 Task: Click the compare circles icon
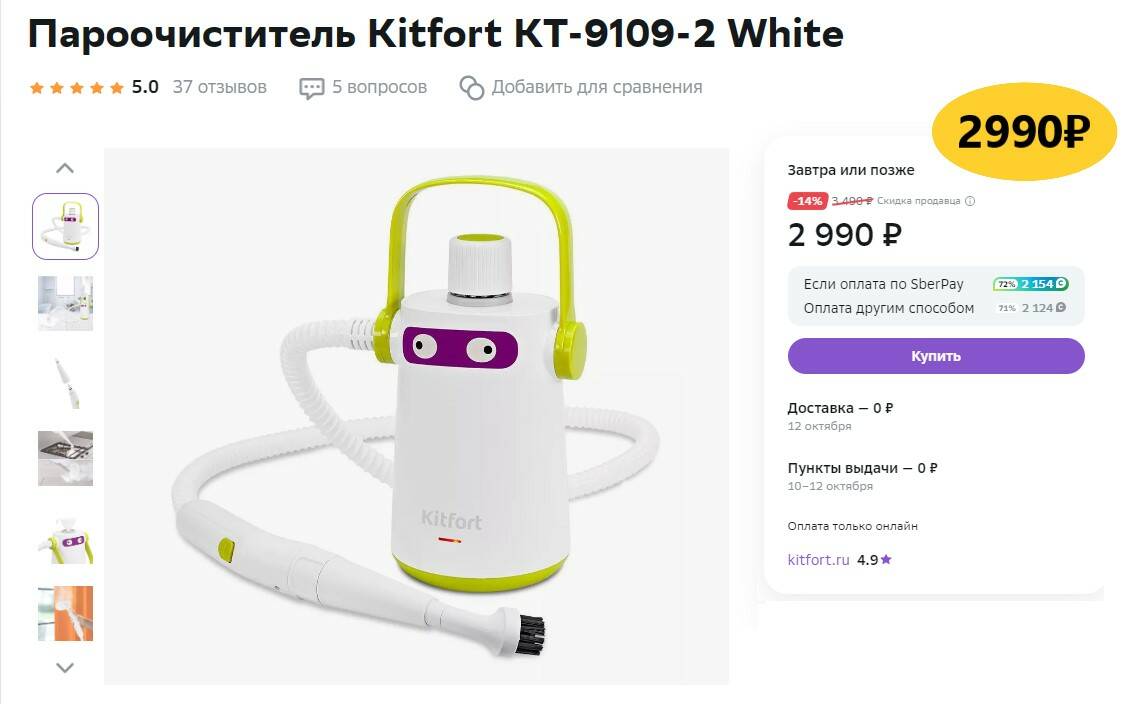[x=471, y=87]
